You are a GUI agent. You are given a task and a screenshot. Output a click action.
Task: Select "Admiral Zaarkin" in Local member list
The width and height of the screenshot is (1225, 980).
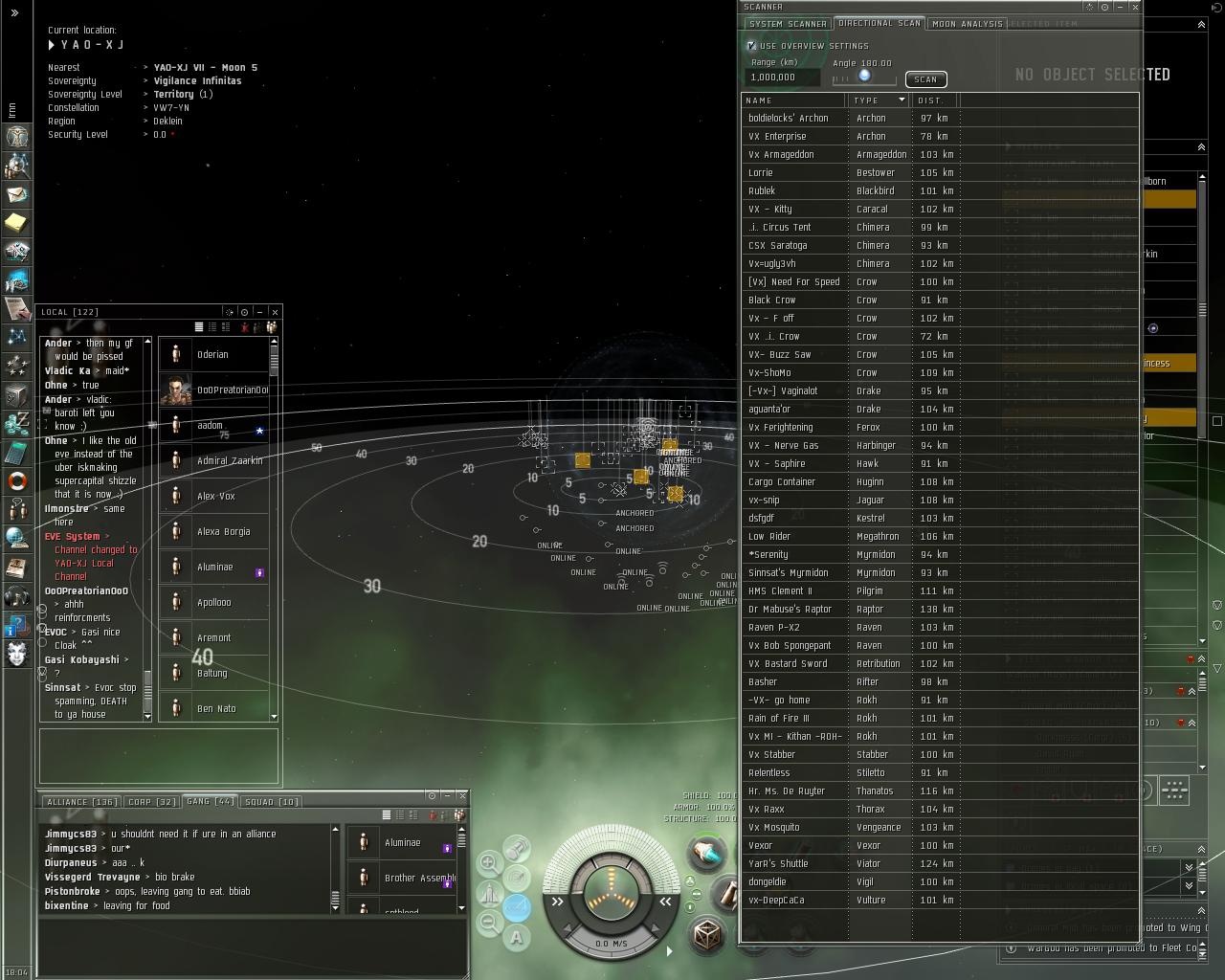(x=213, y=460)
